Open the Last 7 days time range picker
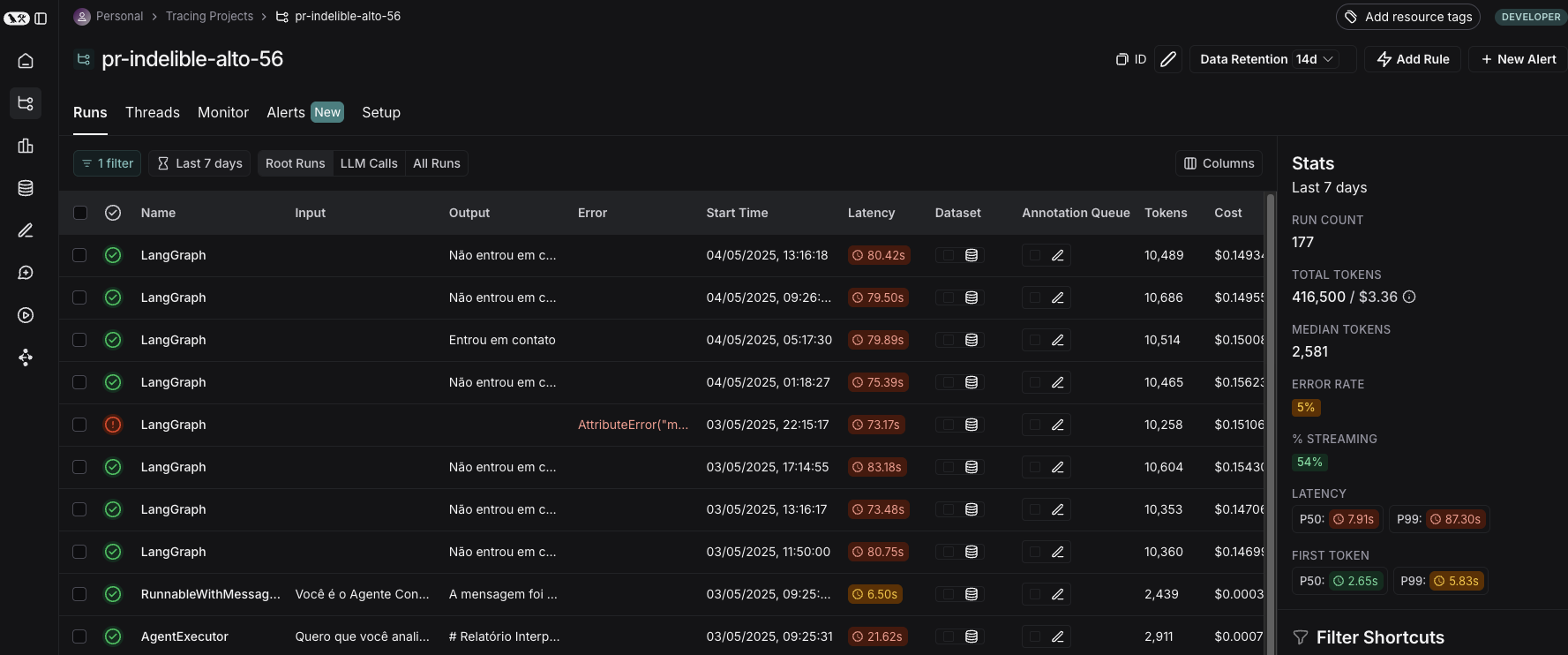Image resolution: width=1568 pixels, height=655 pixels. click(x=199, y=163)
